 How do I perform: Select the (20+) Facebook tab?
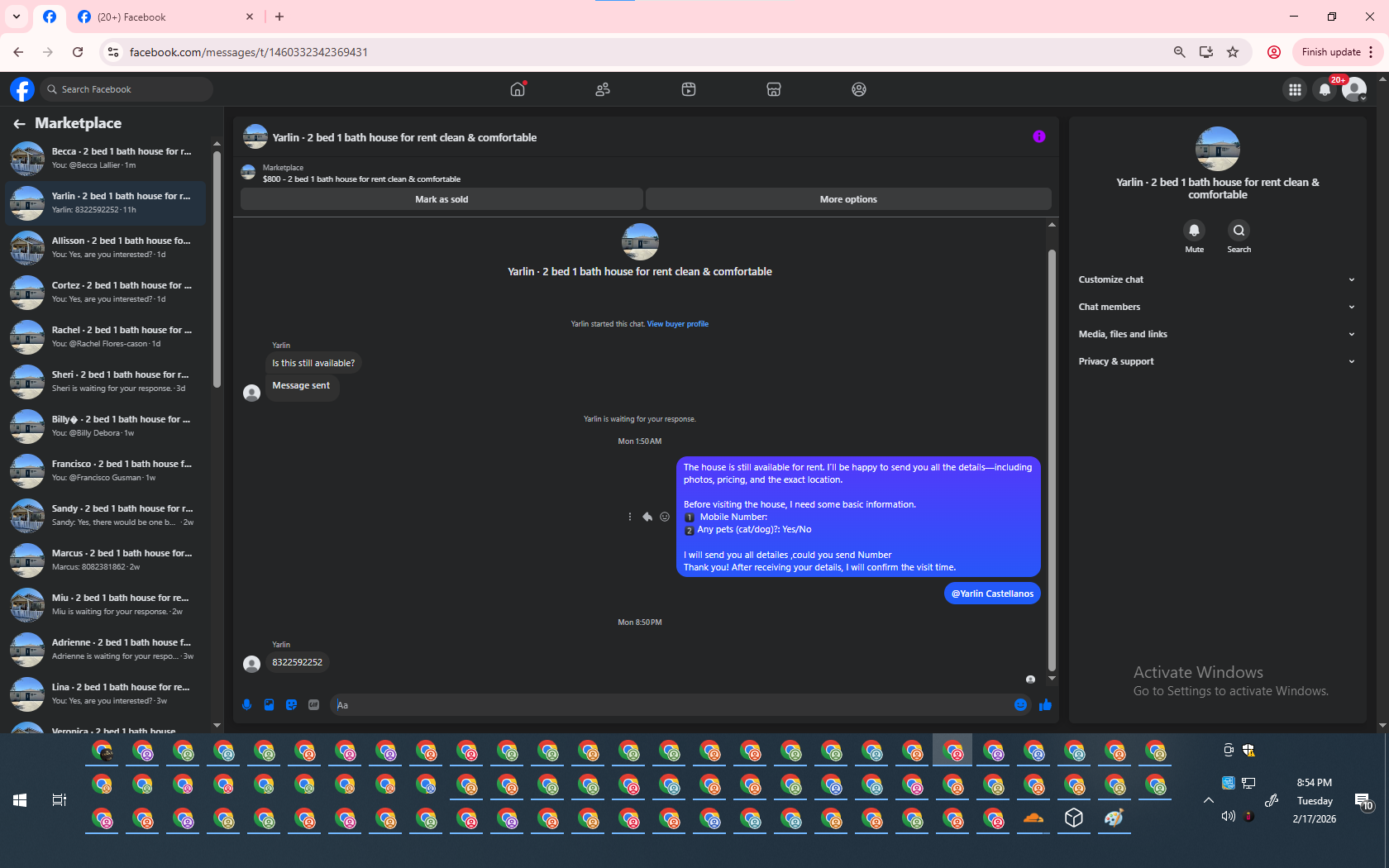pyautogui.click(x=165, y=17)
